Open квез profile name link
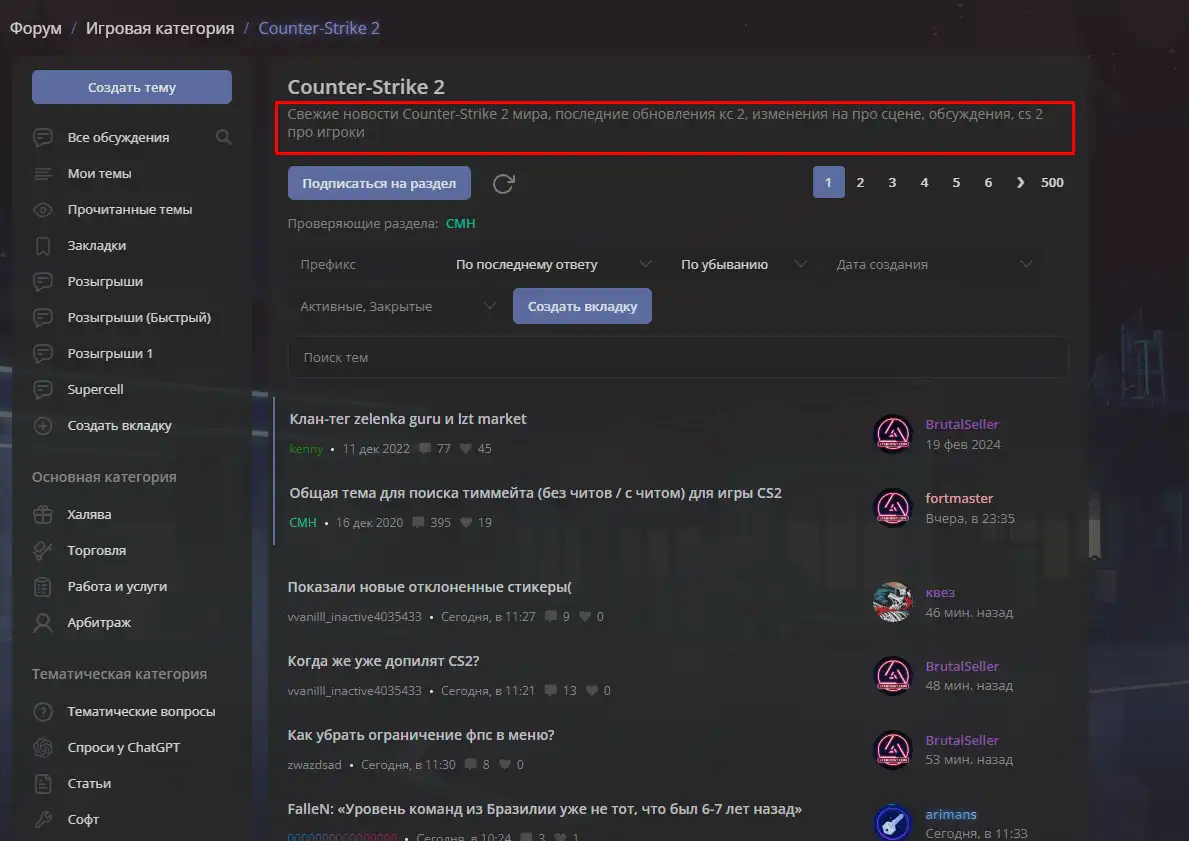 tap(940, 592)
